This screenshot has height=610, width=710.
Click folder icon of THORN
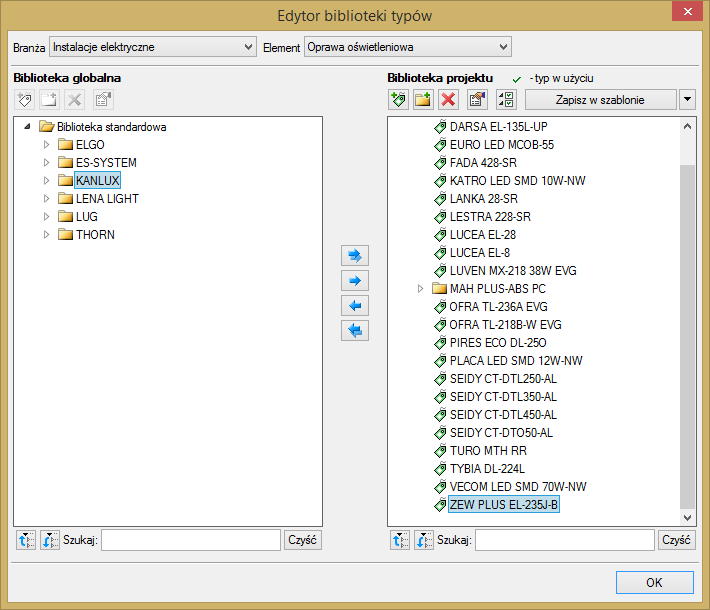[x=66, y=235]
